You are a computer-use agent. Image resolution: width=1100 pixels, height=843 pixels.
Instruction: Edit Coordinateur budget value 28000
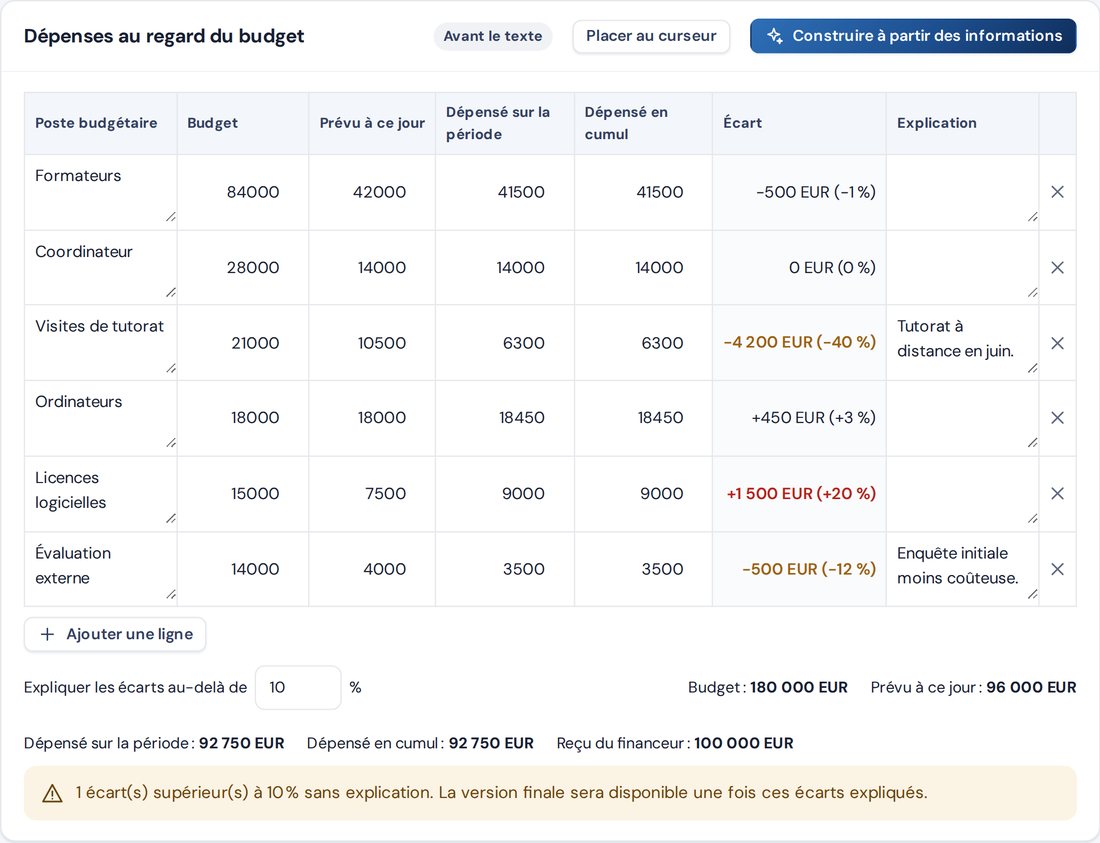click(x=243, y=268)
